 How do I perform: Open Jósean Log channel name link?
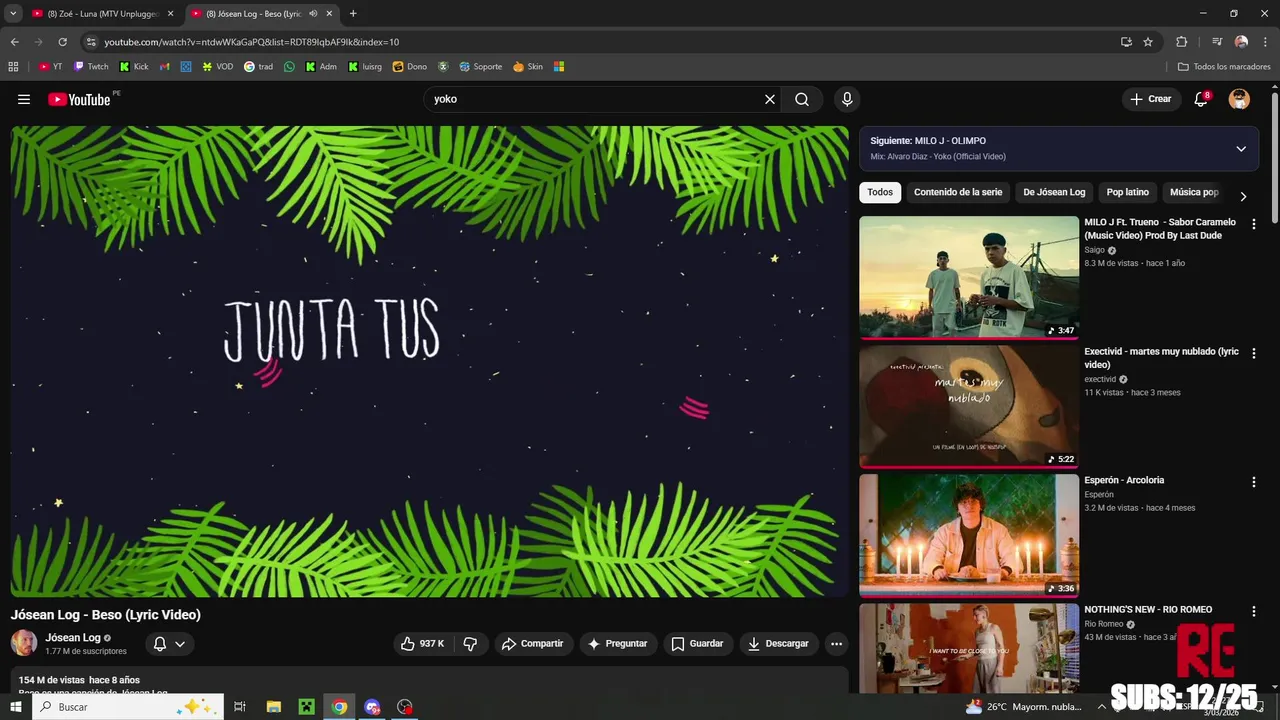tap(73, 637)
